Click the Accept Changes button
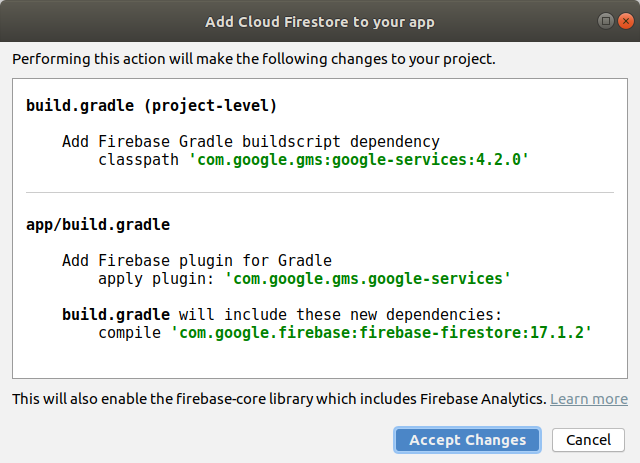Viewport: 640px width, 463px height. coord(467,440)
